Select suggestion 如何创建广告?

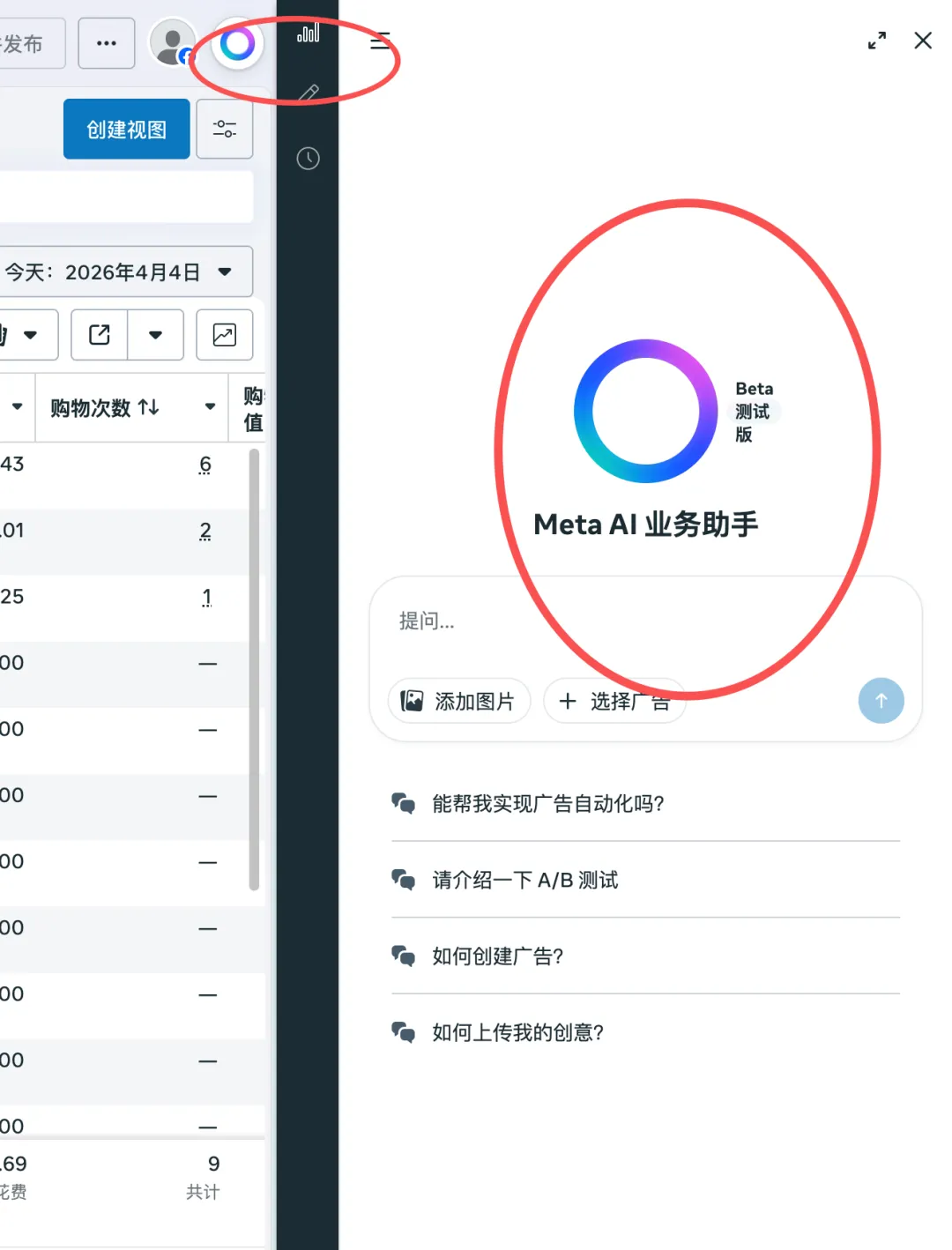coord(645,956)
